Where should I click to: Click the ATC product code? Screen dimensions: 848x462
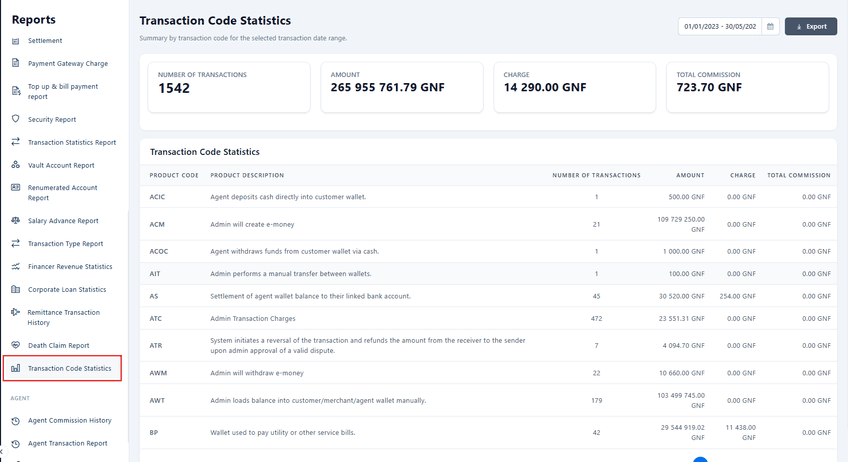click(156, 319)
